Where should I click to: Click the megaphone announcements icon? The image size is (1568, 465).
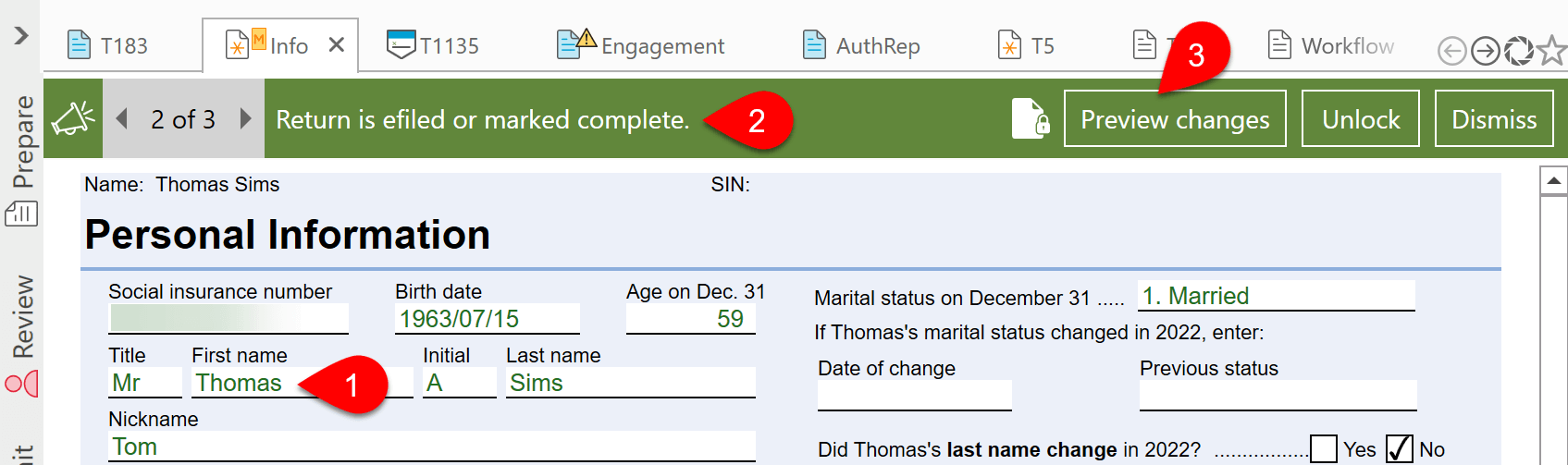(73, 119)
